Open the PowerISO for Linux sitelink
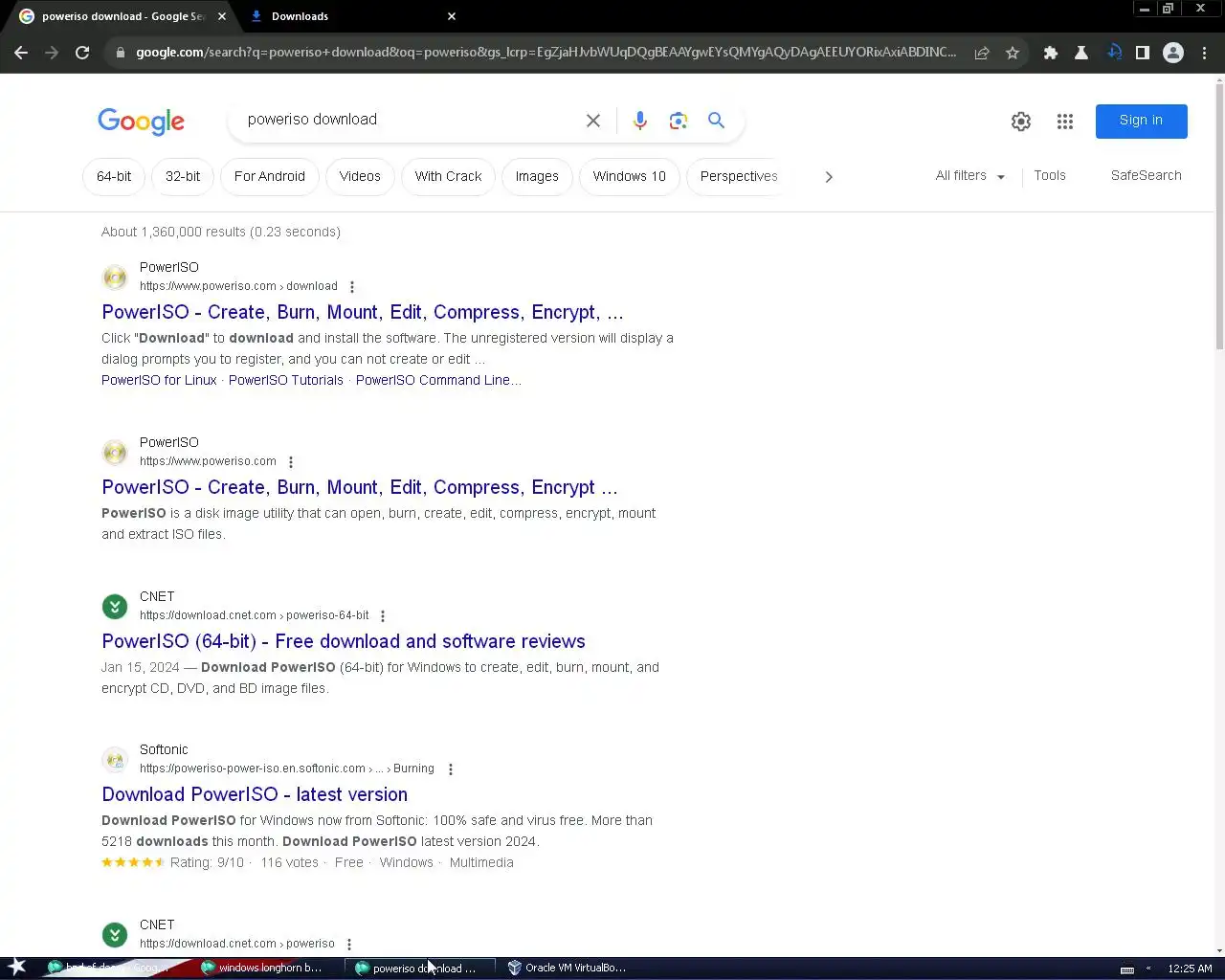Image resolution: width=1225 pixels, height=980 pixels. coord(159,381)
